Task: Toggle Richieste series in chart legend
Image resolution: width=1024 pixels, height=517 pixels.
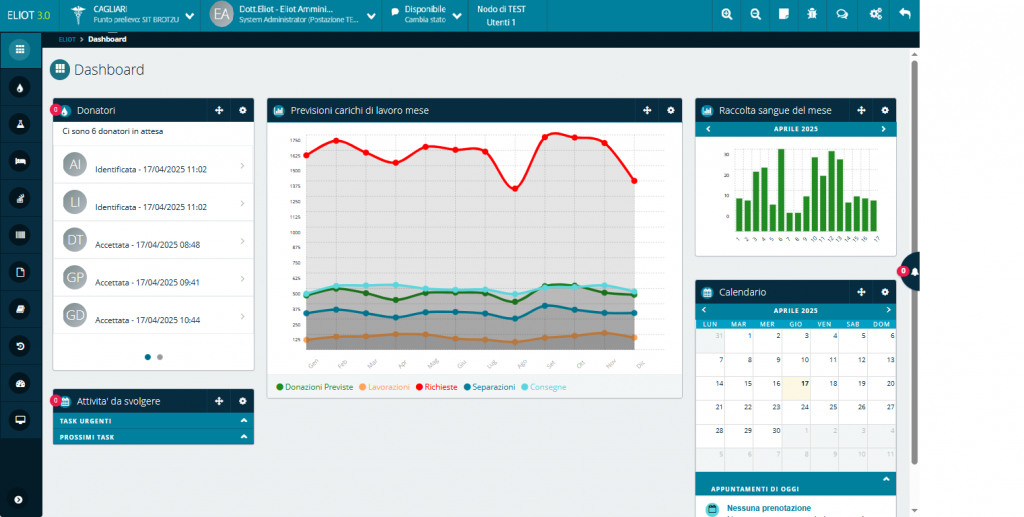Action: coord(436,386)
